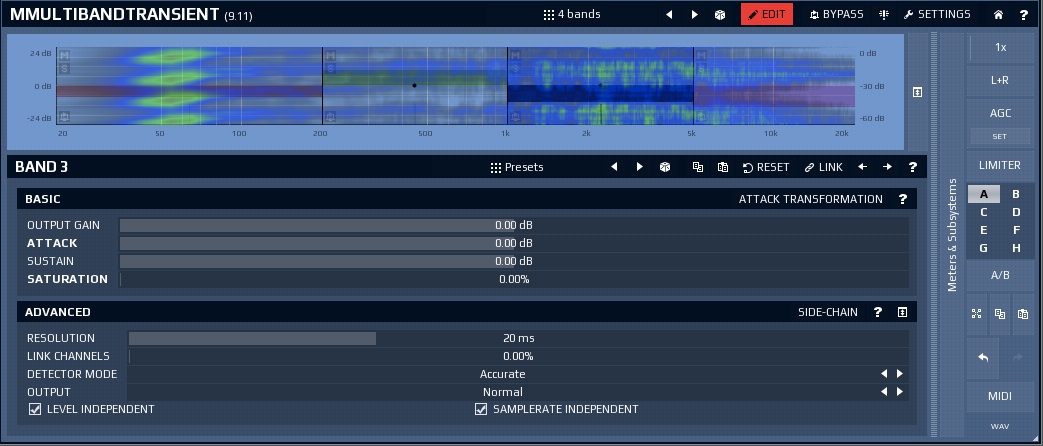Select preset slot F

pos(1016,230)
